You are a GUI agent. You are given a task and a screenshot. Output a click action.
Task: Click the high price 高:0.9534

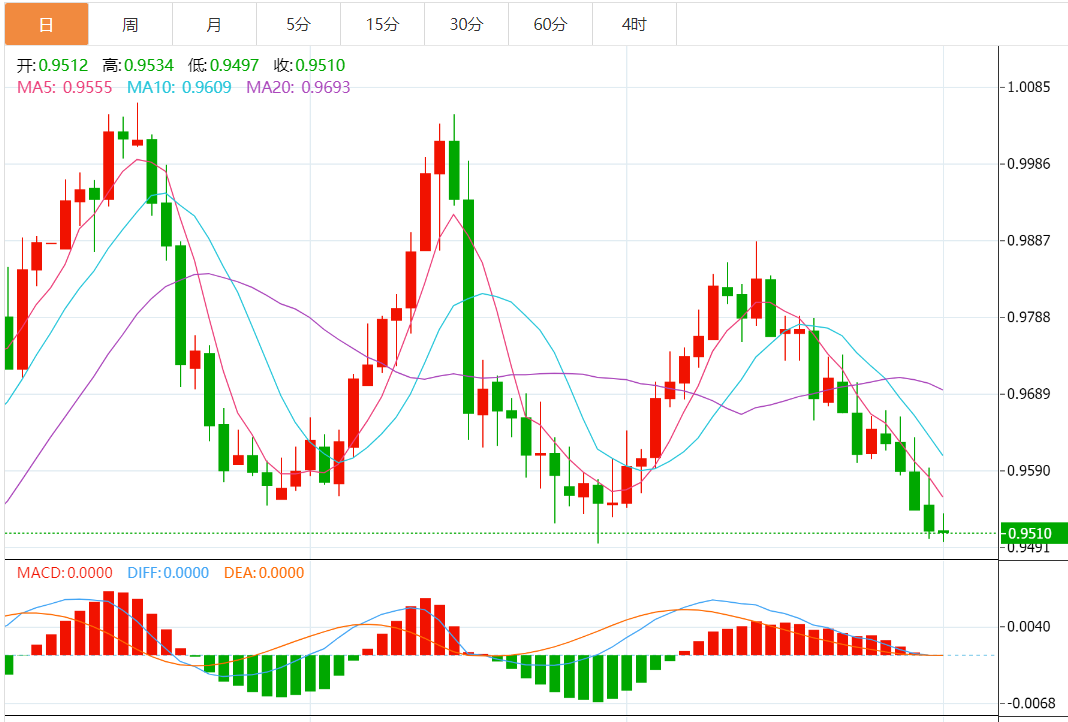click(138, 65)
